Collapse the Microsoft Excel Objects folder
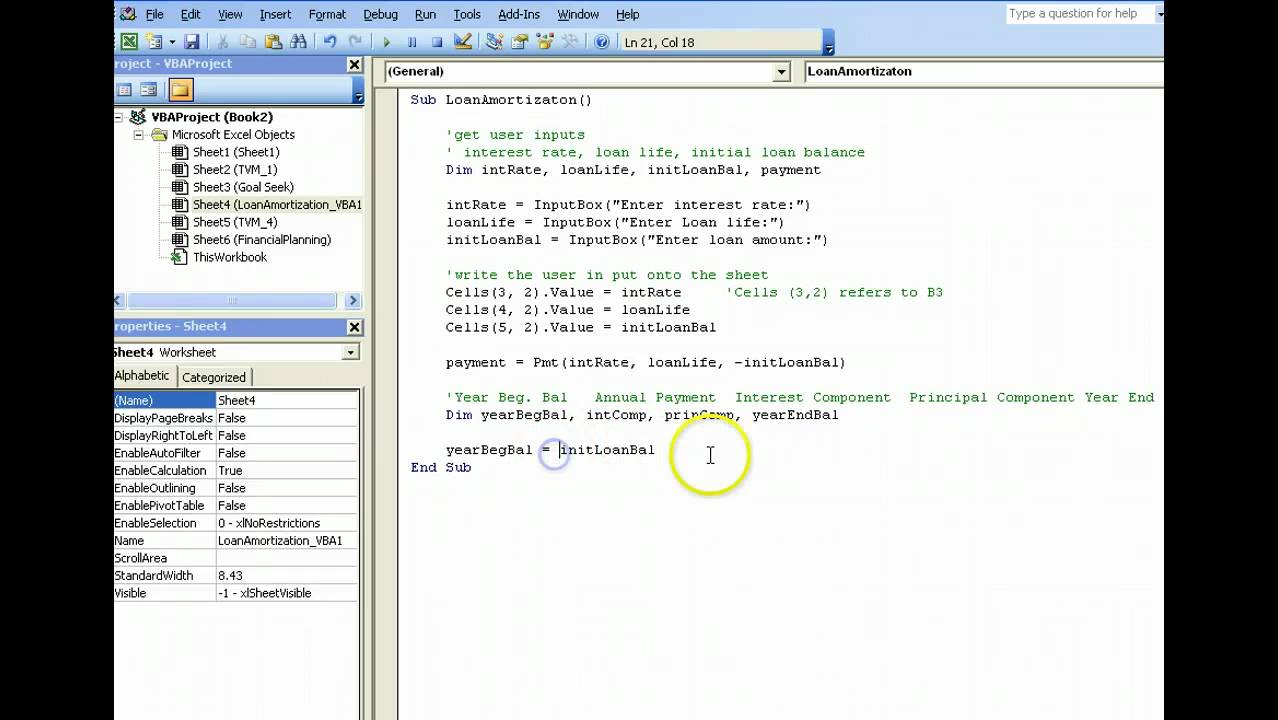The image size is (1278, 720). click(x=139, y=135)
